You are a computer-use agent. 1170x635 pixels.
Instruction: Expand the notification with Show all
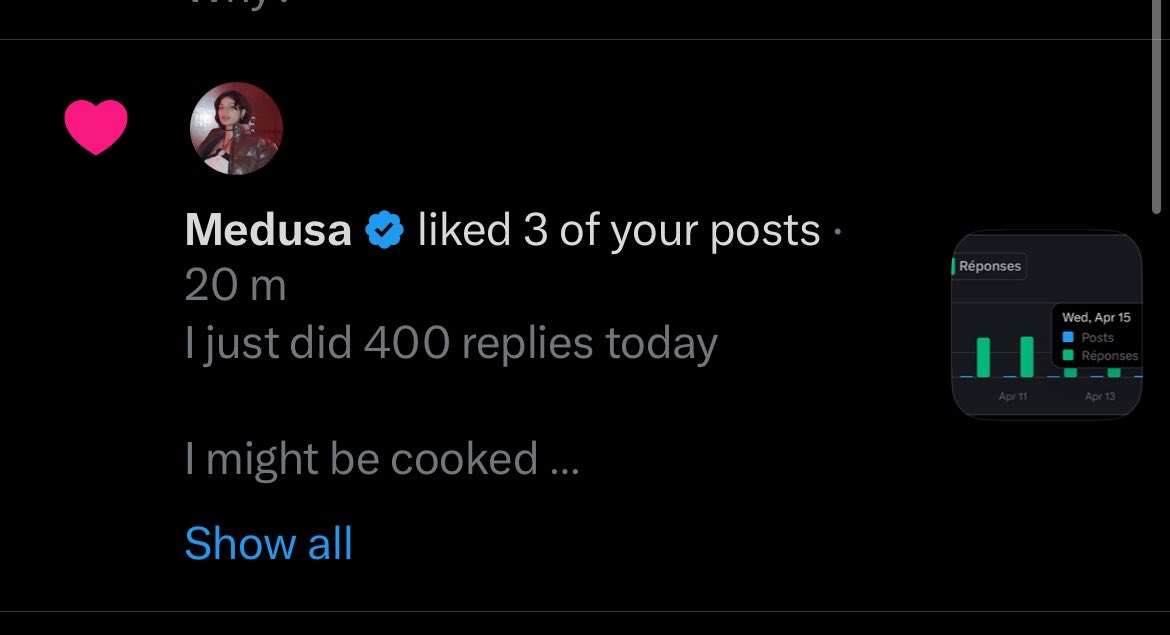pos(268,544)
